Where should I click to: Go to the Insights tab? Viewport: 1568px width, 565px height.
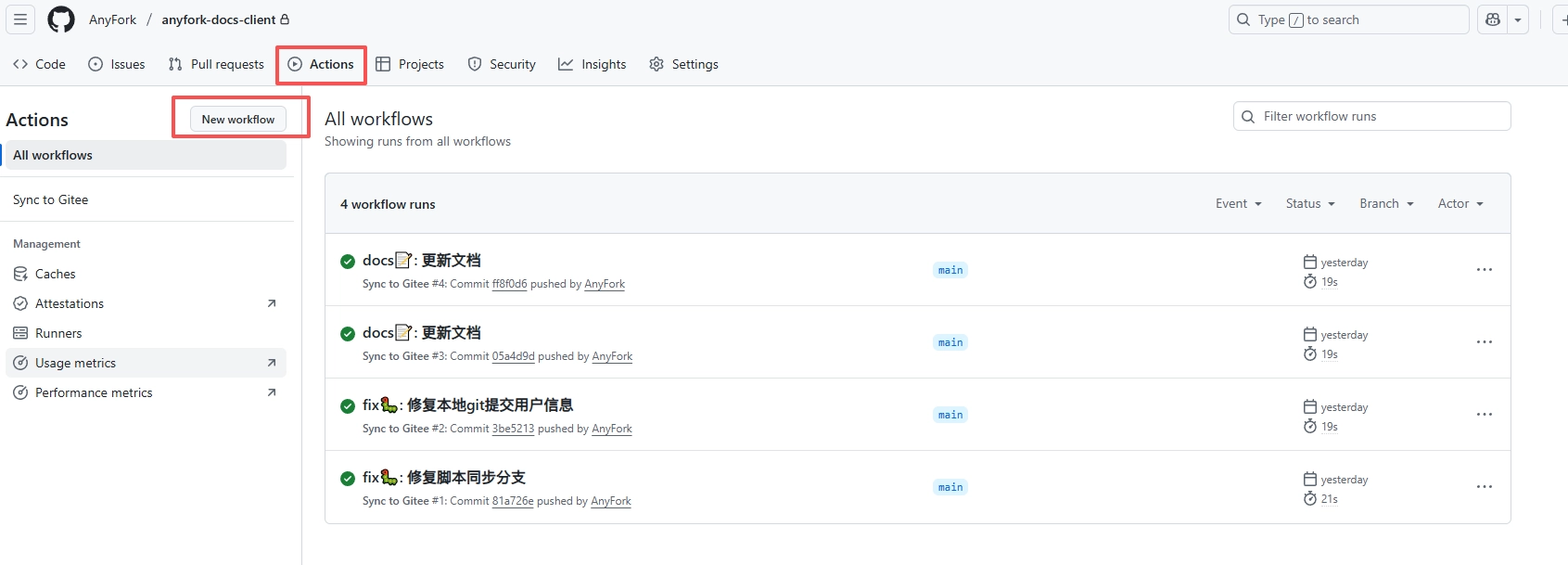pyautogui.click(x=593, y=64)
